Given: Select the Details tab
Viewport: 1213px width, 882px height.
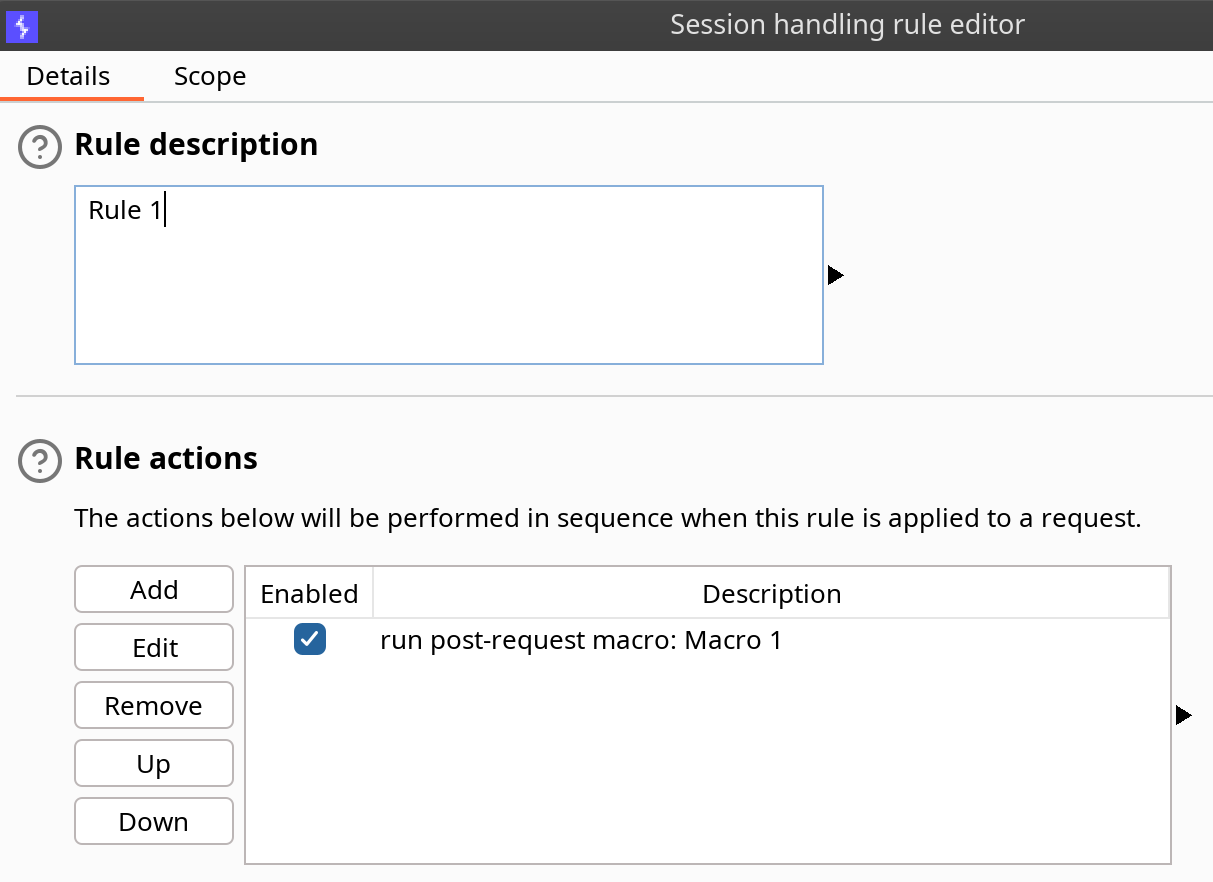Looking at the screenshot, I should coord(68,76).
